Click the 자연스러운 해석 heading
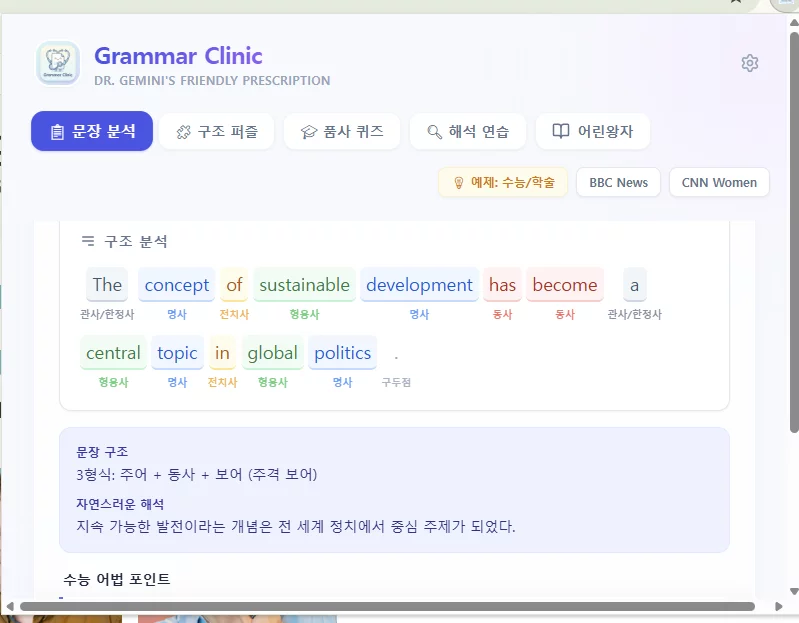The image size is (799, 623). [120, 504]
